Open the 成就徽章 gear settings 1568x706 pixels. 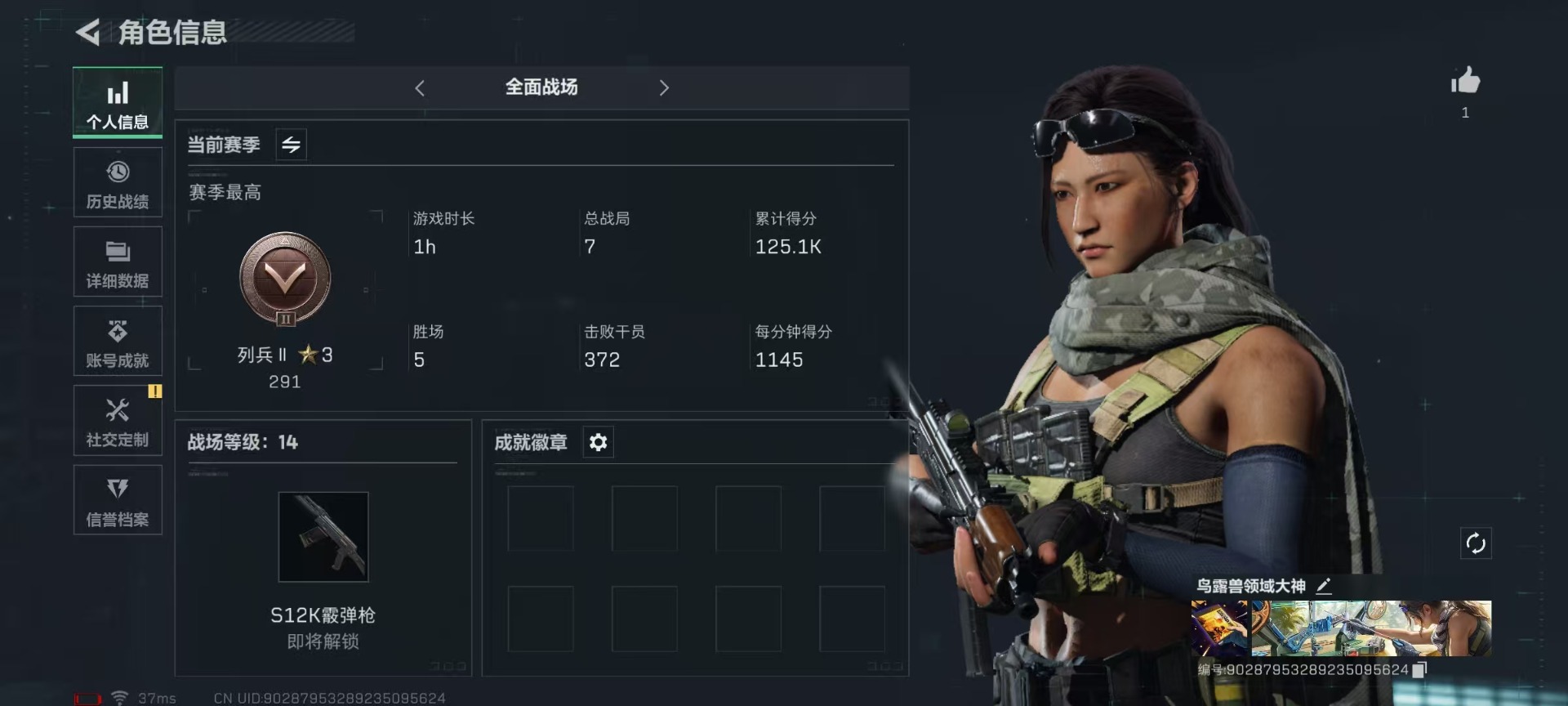point(598,442)
